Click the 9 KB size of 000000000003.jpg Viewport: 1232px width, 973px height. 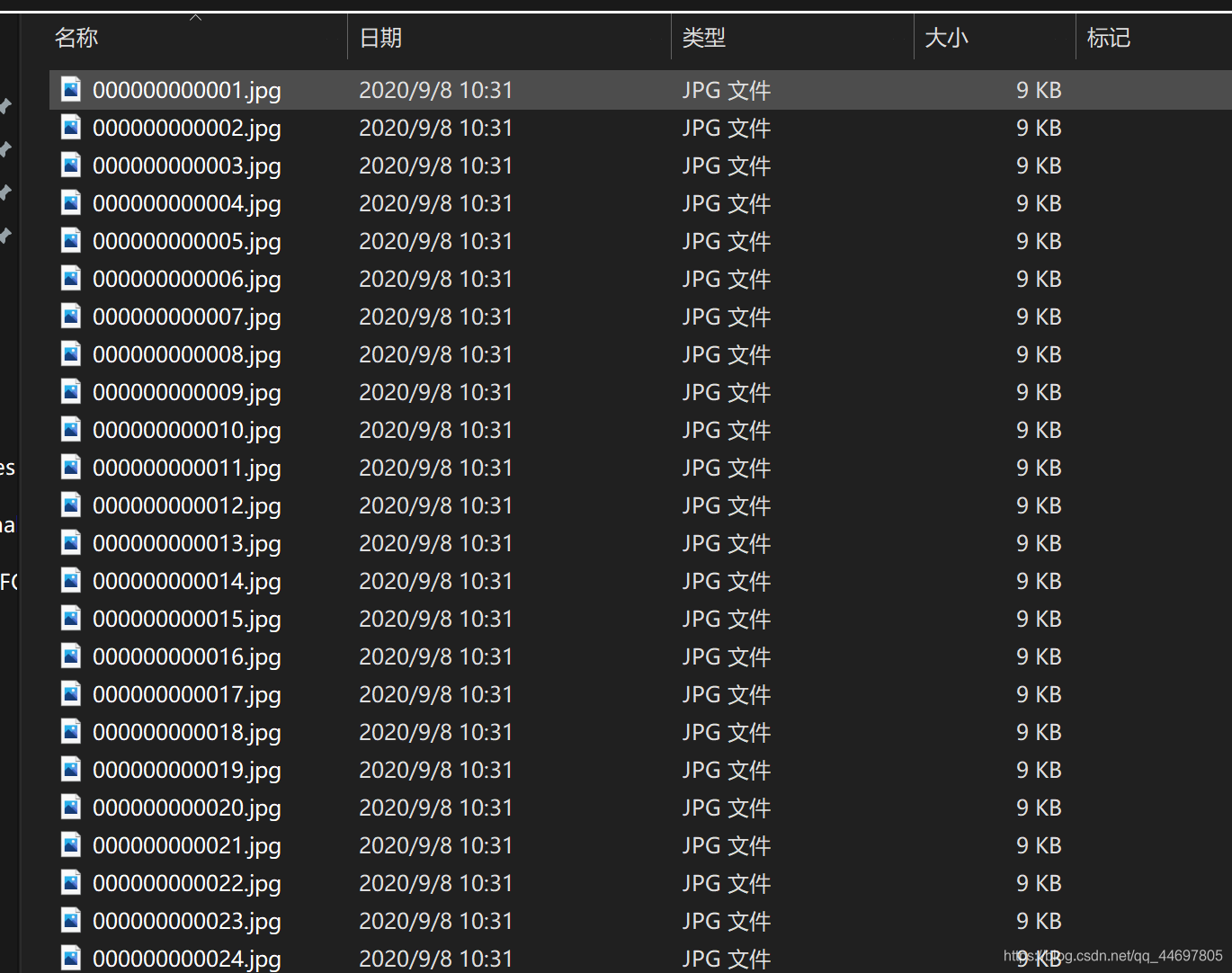click(1039, 165)
